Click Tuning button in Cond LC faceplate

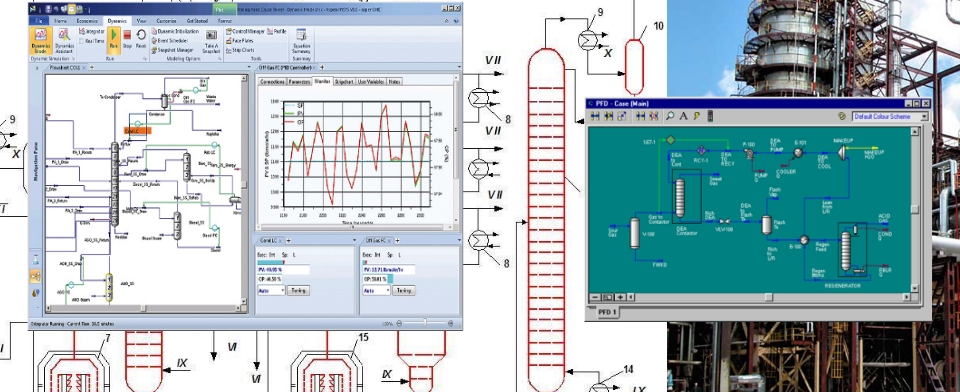point(298,290)
